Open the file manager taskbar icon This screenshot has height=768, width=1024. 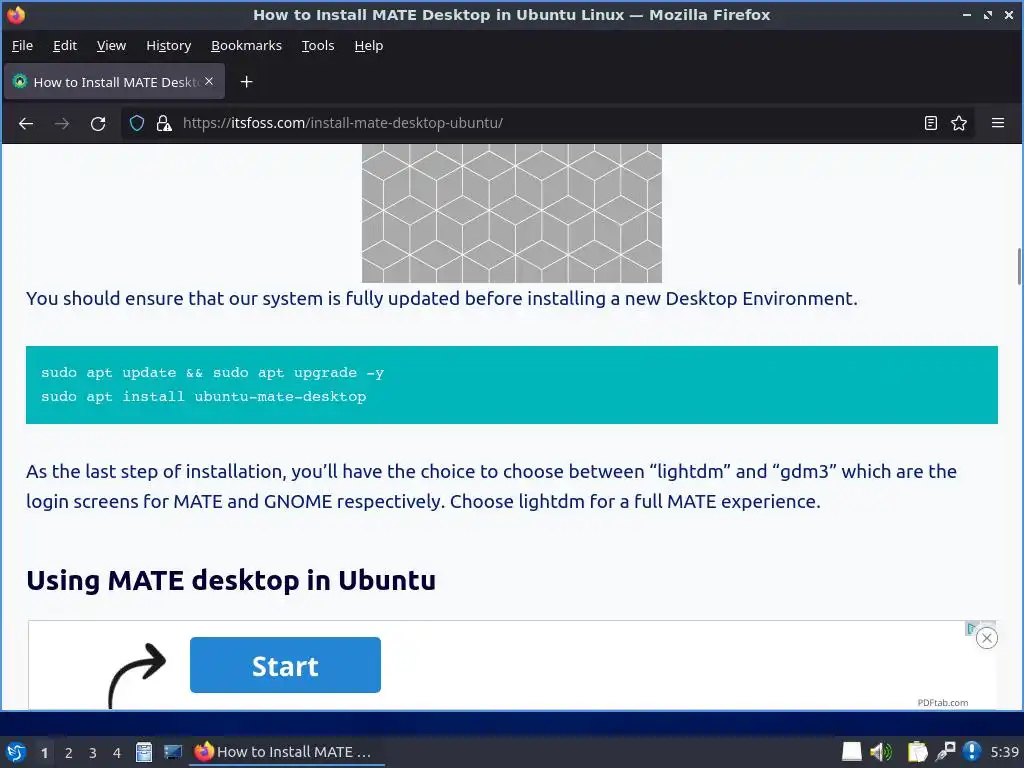tap(144, 752)
